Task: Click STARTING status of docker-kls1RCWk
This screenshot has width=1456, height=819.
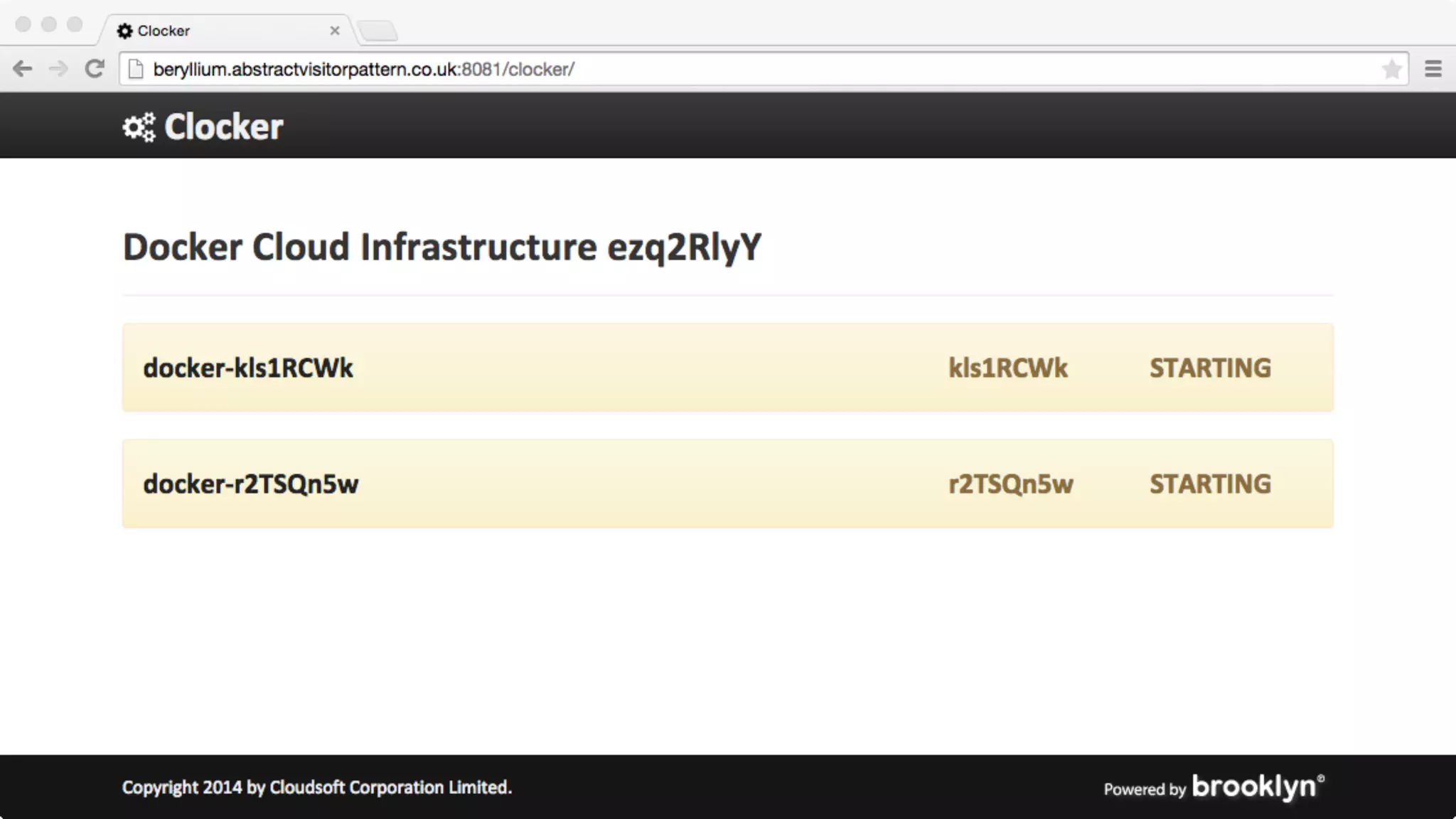Action: coord(1210,368)
